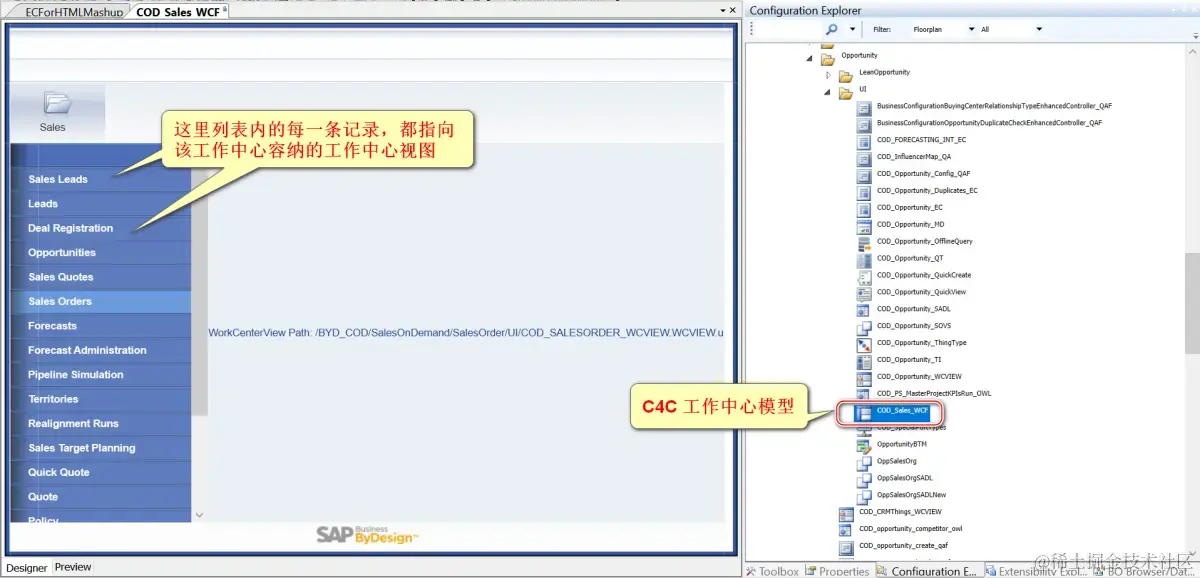This screenshot has height=578, width=1200.
Task: Expand the LeanOpportunity folder node
Action: pos(828,76)
